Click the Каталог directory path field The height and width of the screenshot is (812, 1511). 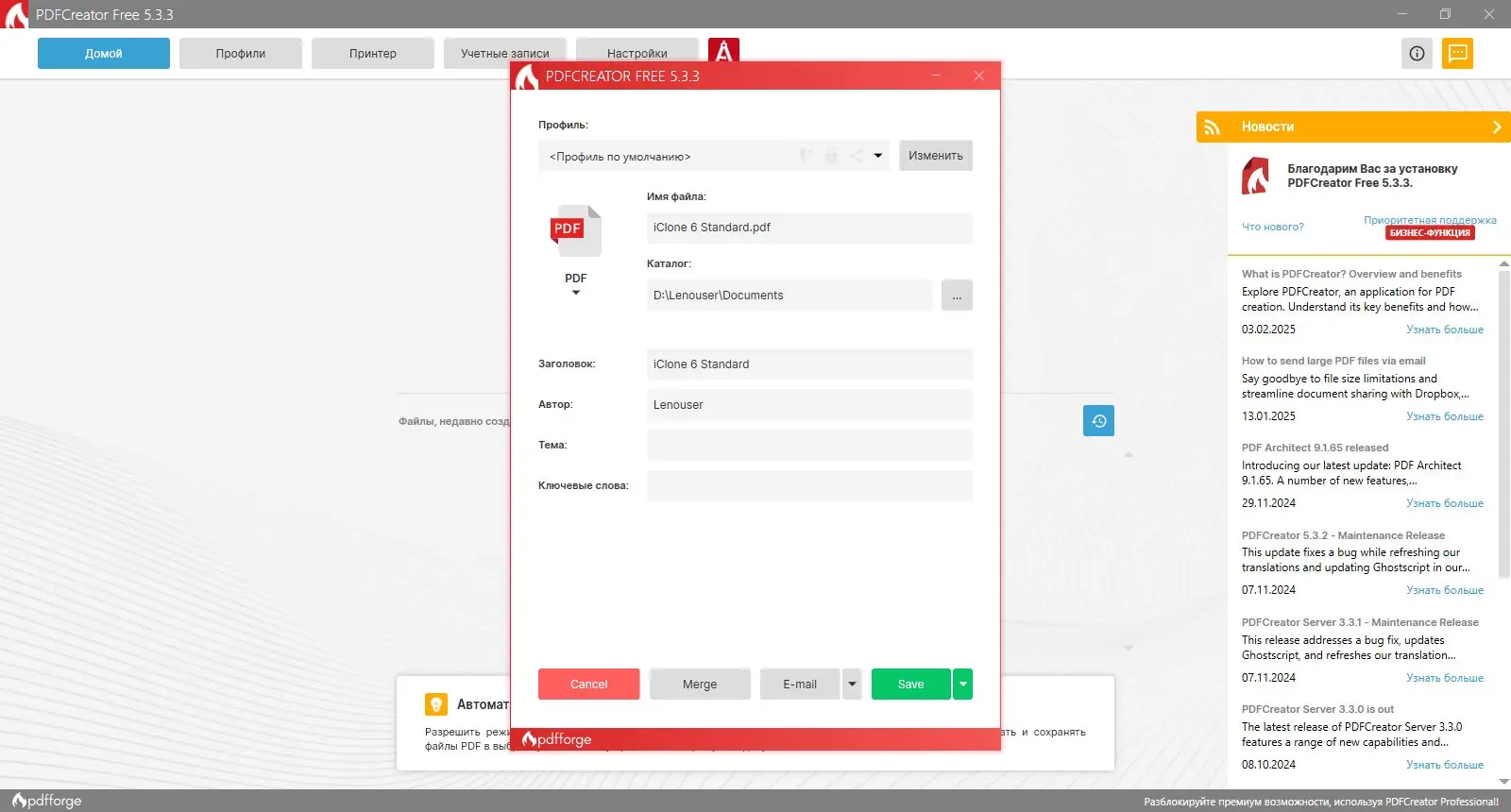(x=789, y=296)
